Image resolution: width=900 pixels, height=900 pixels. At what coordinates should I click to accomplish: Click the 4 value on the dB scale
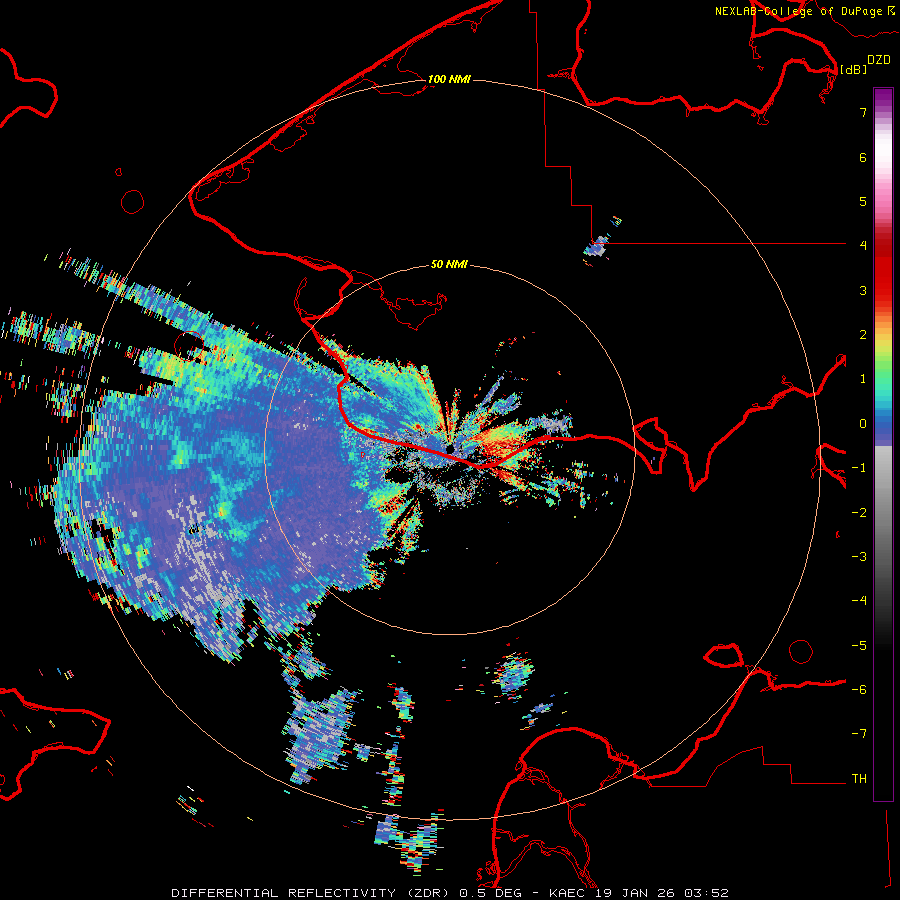click(863, 246)
